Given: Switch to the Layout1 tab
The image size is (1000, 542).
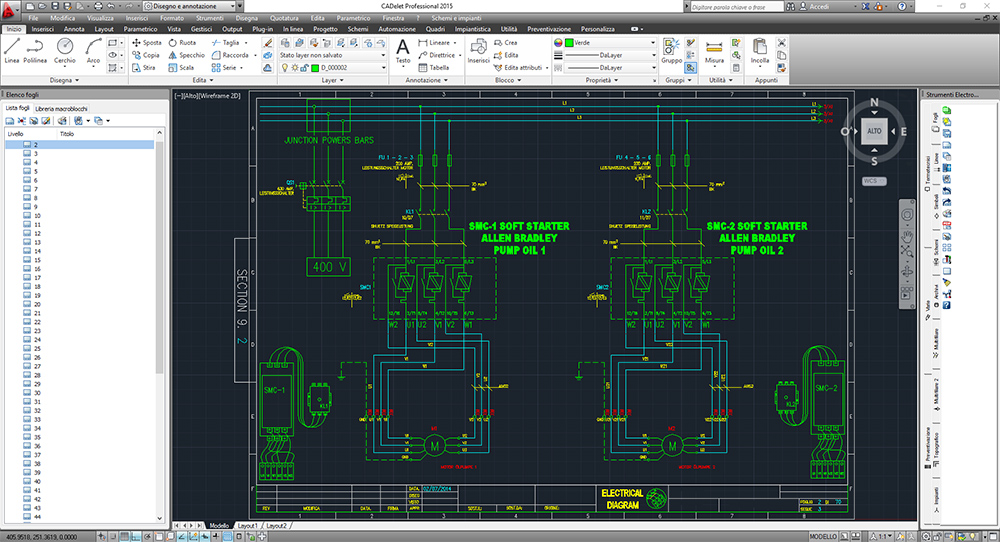Looking at the screenshot, I should click(247, 526).
